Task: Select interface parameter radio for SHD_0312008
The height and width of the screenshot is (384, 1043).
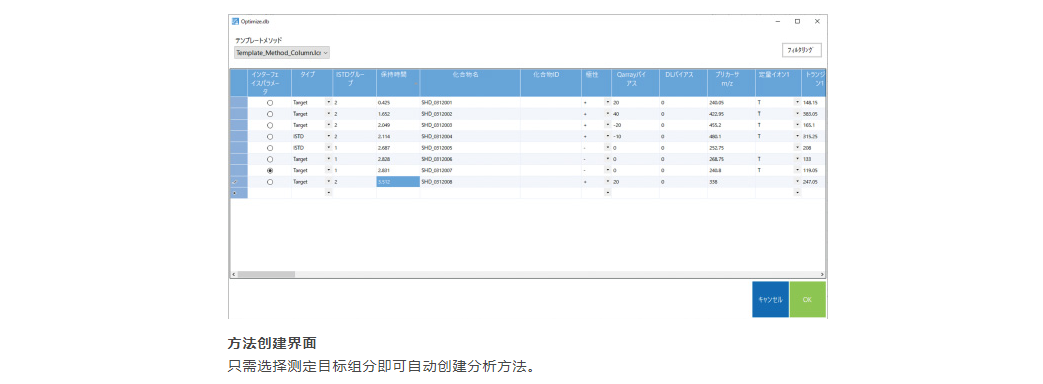Action: (x=269, y=182)
